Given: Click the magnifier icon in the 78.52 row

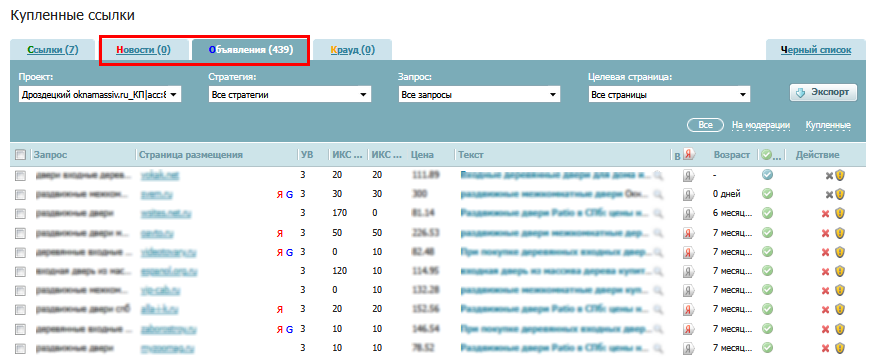Looking at the screenshot, I should (658, 349).
